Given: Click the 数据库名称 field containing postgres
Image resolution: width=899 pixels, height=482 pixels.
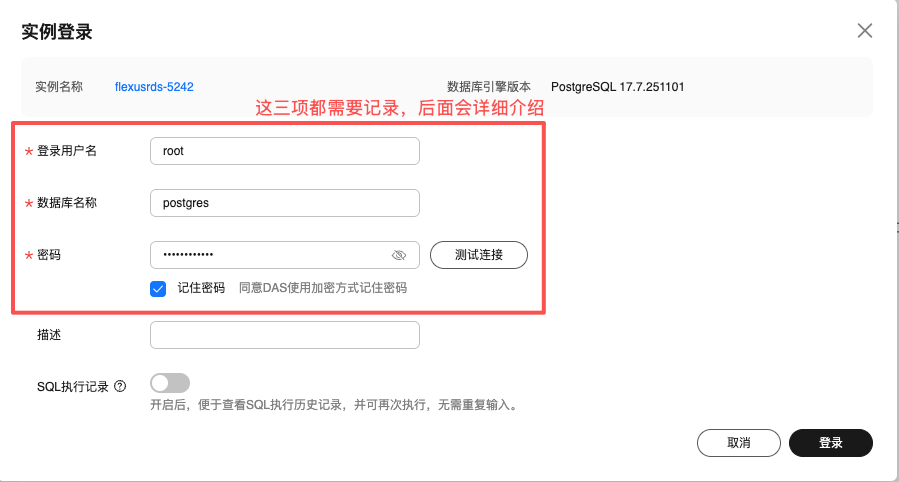Looking at the screenshot, I should [x=284, y=203].
